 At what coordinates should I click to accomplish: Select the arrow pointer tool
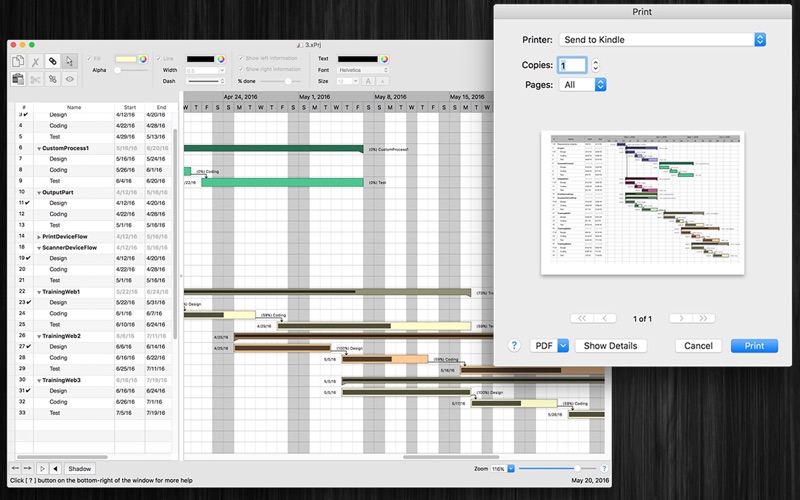(x=70, y=61)
